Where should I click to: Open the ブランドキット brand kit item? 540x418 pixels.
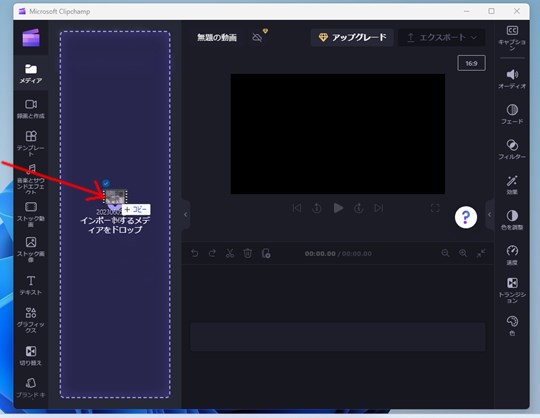(x=31, y=388)
